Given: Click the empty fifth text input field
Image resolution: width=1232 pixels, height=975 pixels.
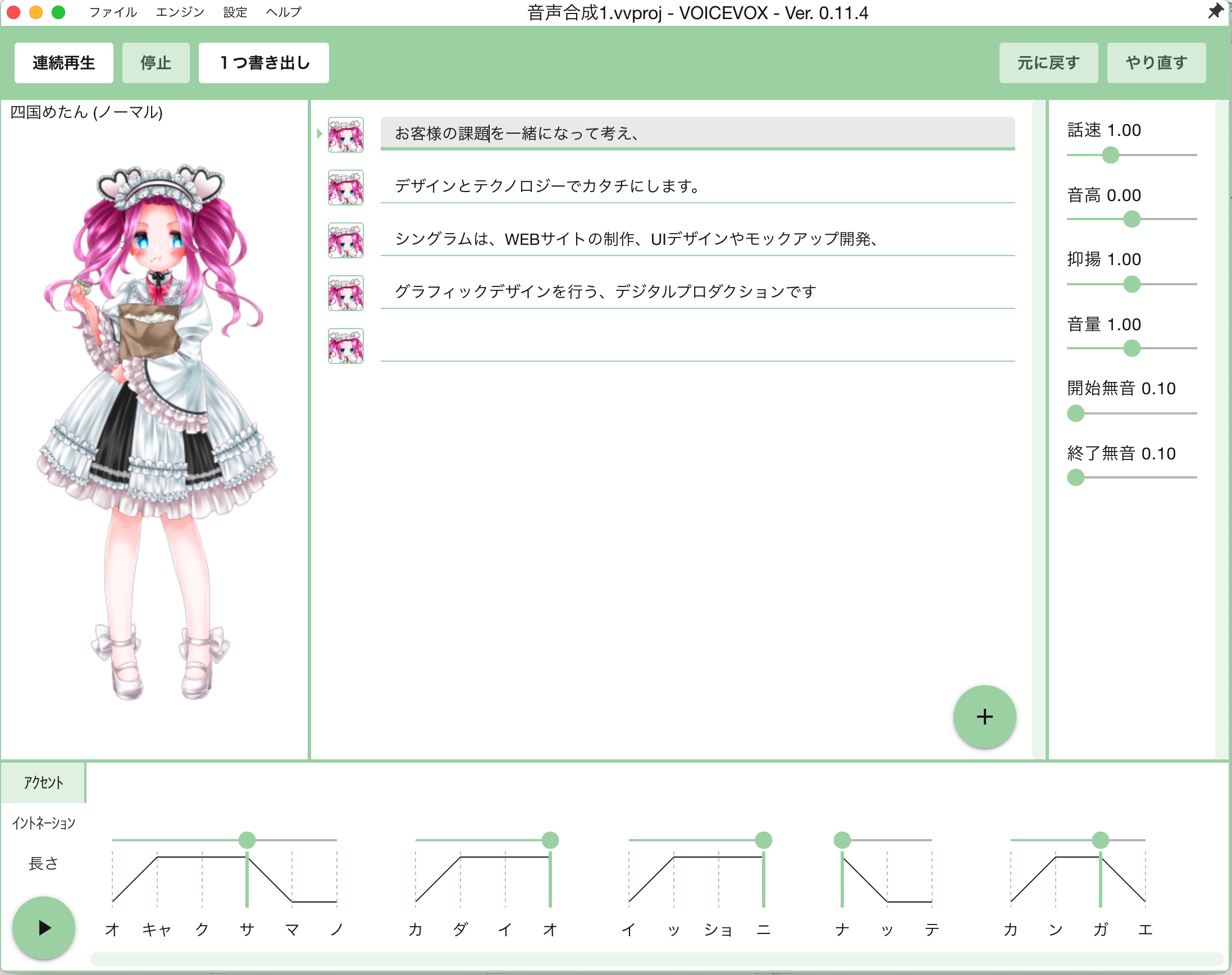Looking at the screenshot, I should (x=697, y=345).
